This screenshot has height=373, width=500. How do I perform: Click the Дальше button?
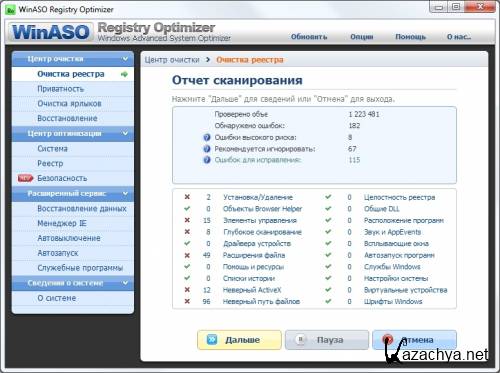tap(239, 340)
